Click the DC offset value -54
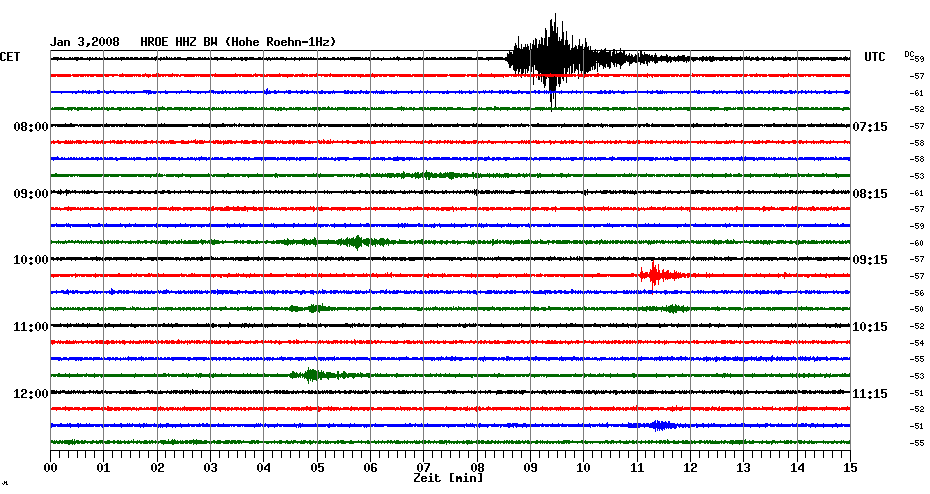This screenshot has height=494, width=930. (917, 343)
